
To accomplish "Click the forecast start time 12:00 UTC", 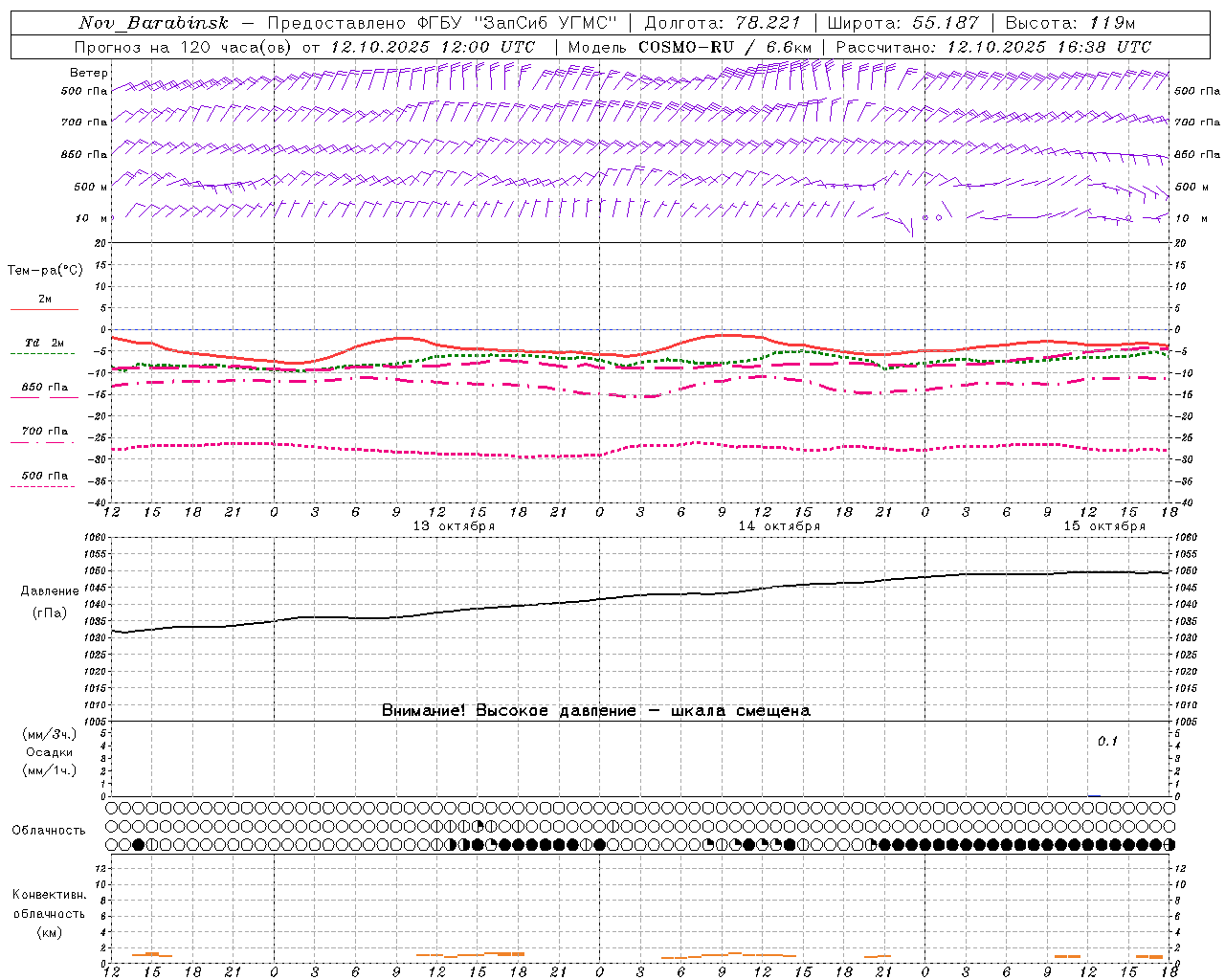I will pos(488,47).
